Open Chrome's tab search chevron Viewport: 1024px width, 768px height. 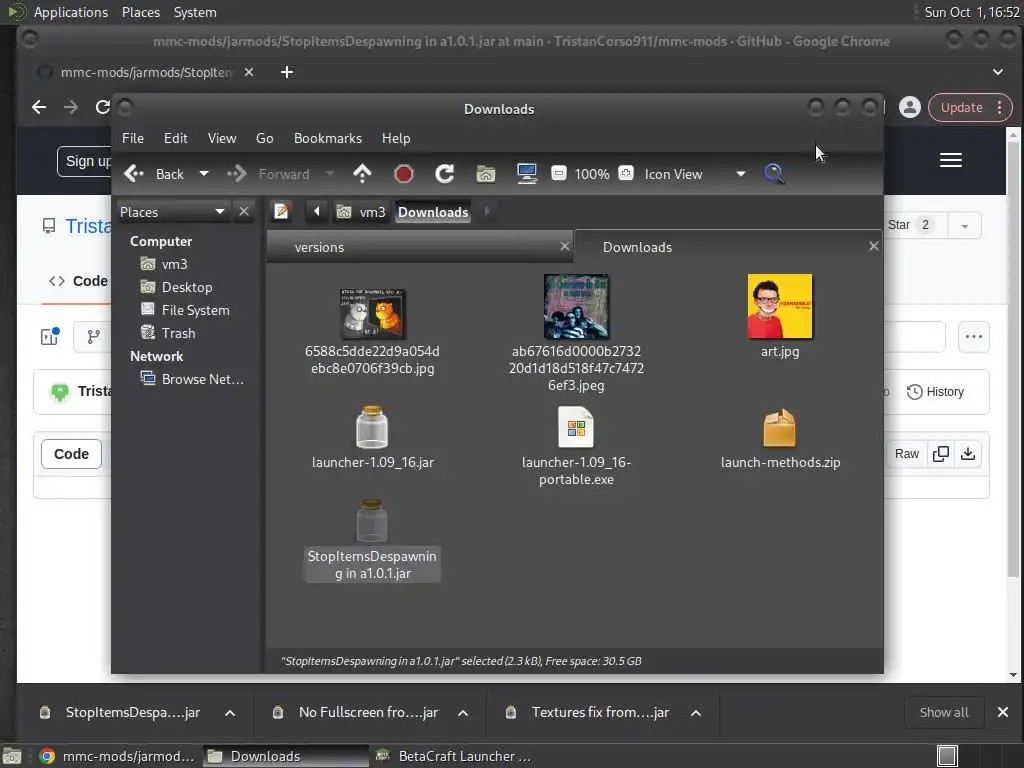click(998, 72)
